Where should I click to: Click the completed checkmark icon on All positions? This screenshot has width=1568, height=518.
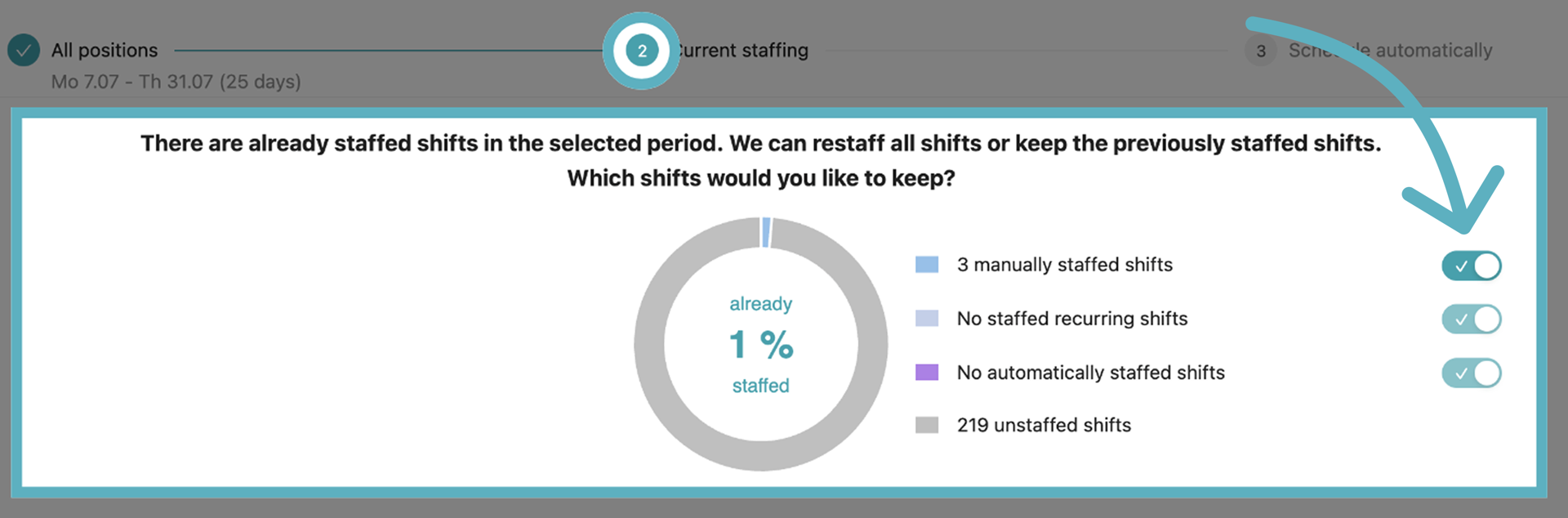pyautogui.click(x=23, y=50)
